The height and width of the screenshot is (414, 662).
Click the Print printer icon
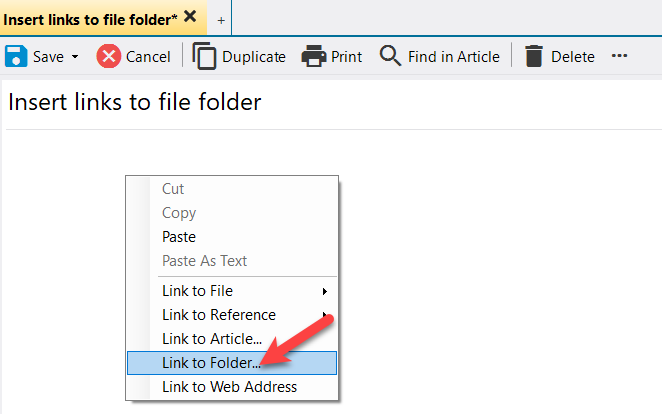(x=314, y=56)
